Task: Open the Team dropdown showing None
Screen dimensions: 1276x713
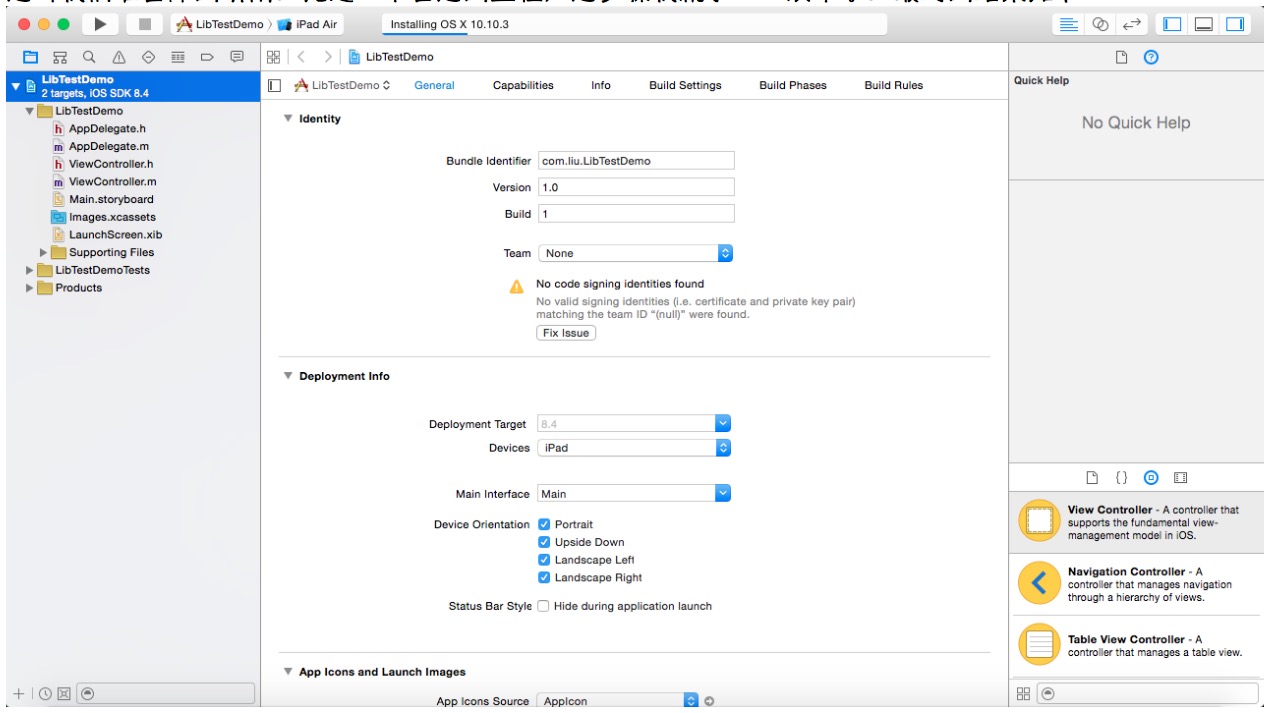Action: [635, 253]
